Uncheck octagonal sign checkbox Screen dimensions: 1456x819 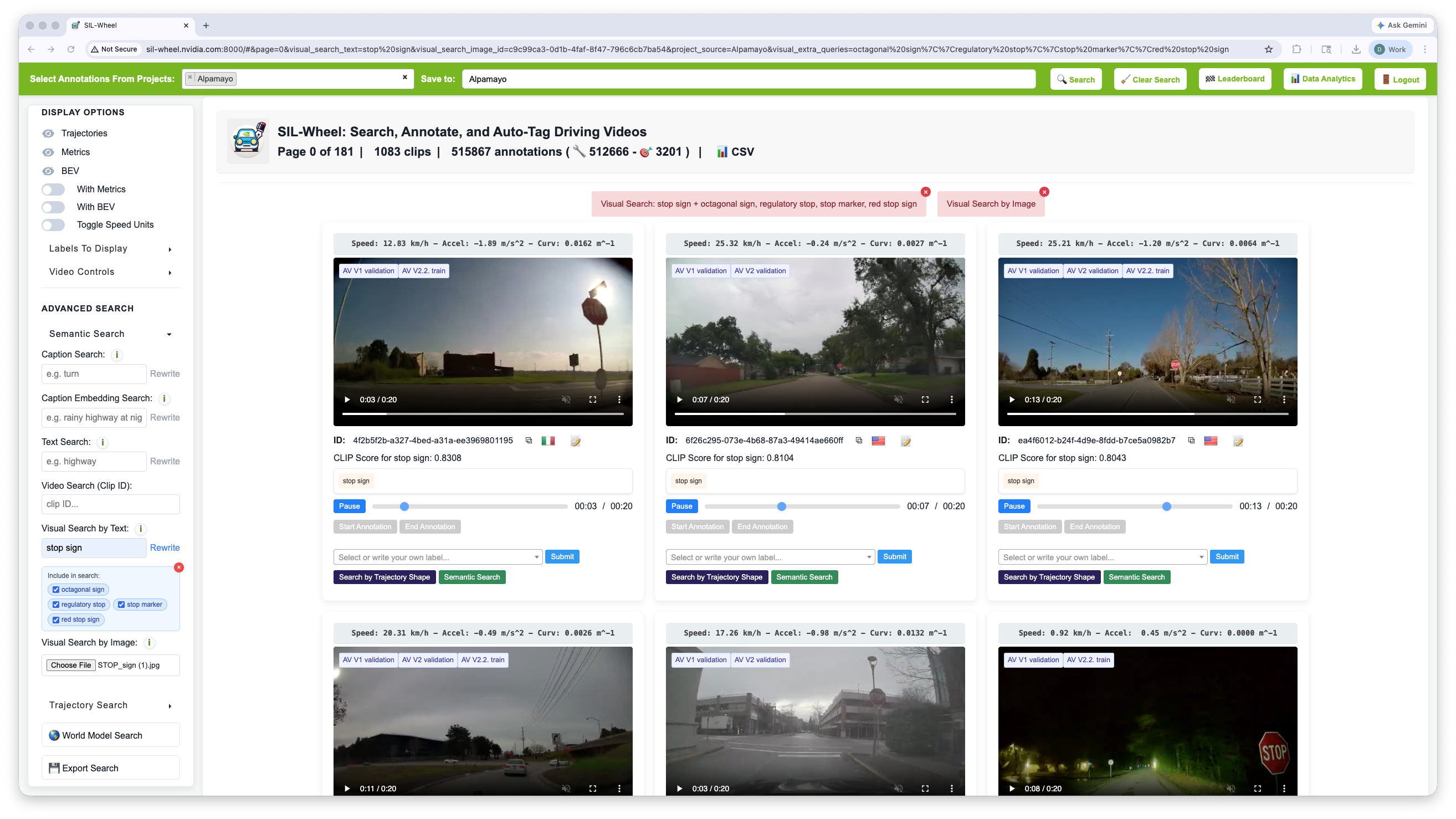coord(56,590)
